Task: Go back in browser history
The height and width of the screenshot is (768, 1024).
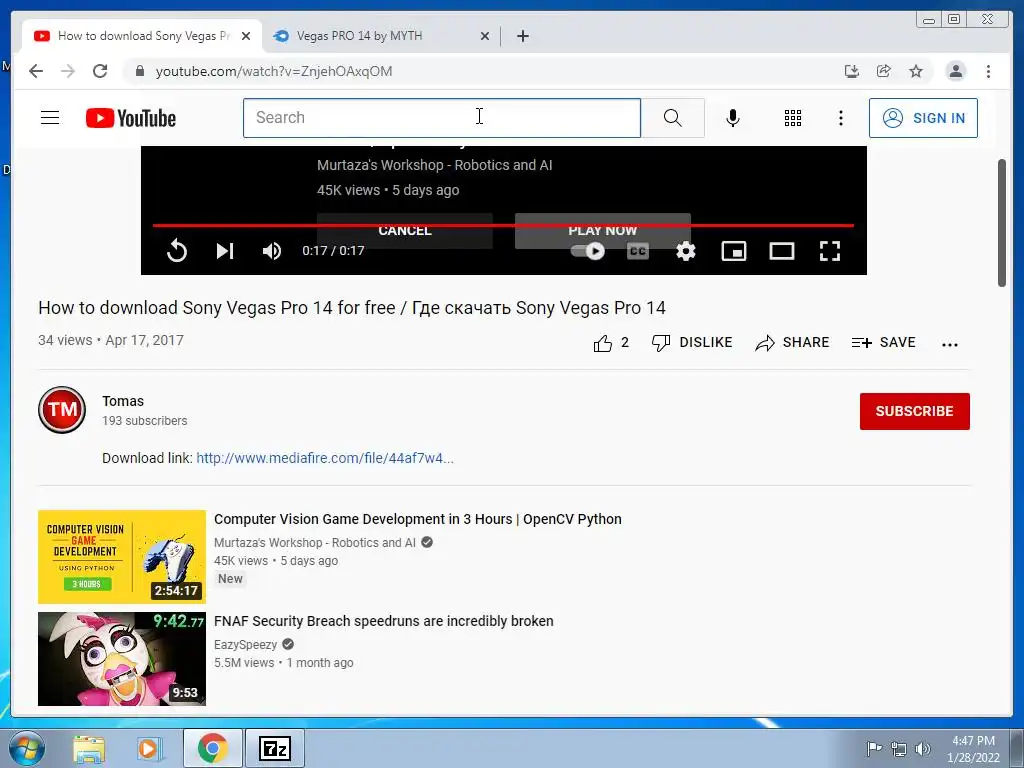Action: point(36,71)
